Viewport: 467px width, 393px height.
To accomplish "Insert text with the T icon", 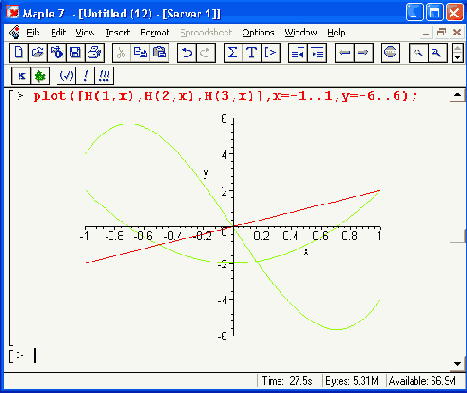I will [252, 53].
